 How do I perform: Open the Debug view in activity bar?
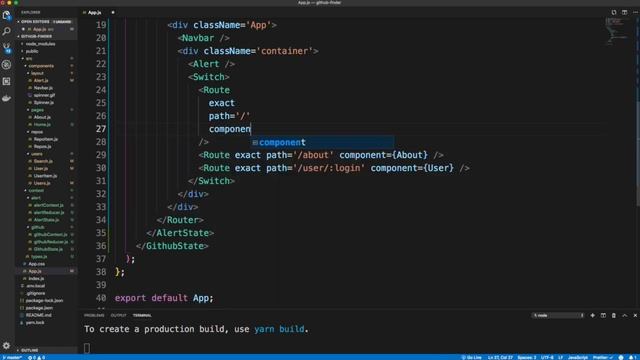point(7,64)
